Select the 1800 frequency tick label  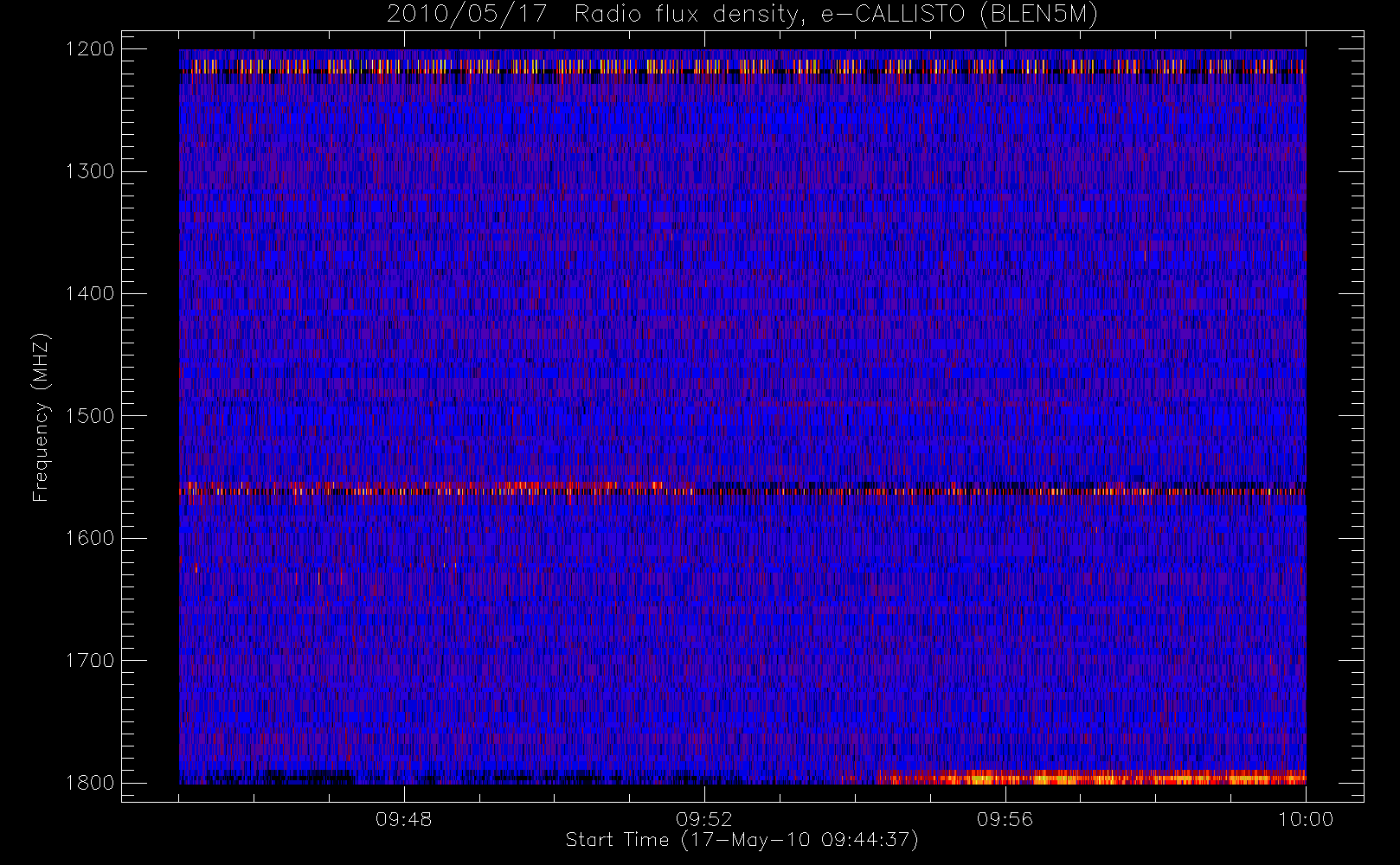pyautogui.click(x=90, y=782)
